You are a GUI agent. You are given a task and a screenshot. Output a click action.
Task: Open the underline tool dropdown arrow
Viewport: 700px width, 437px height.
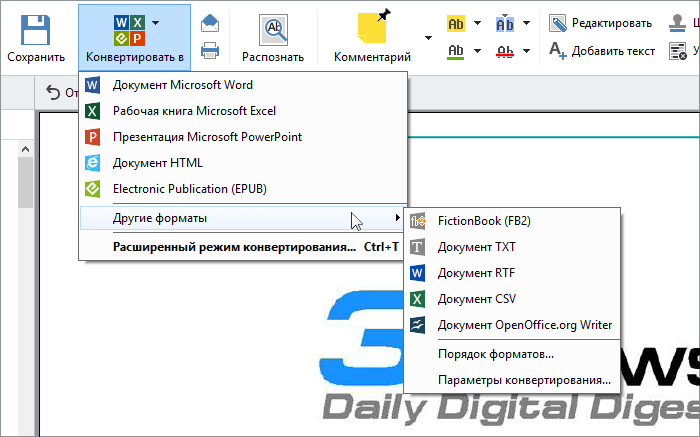(477, 51)
